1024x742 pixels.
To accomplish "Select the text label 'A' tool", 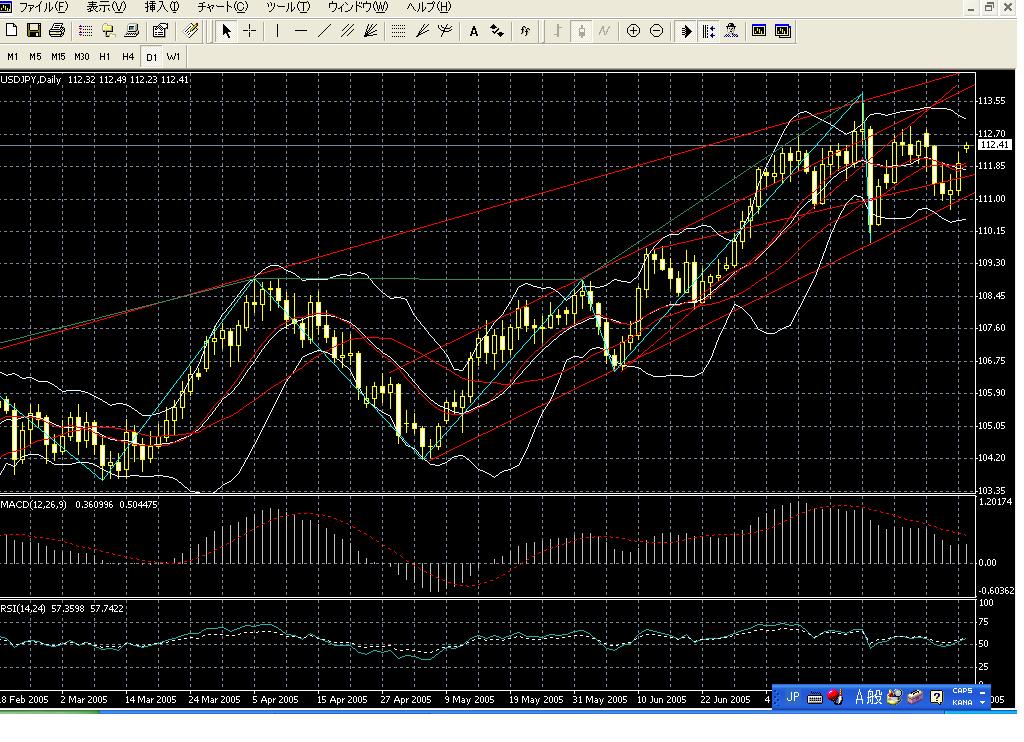I will 474,31.
